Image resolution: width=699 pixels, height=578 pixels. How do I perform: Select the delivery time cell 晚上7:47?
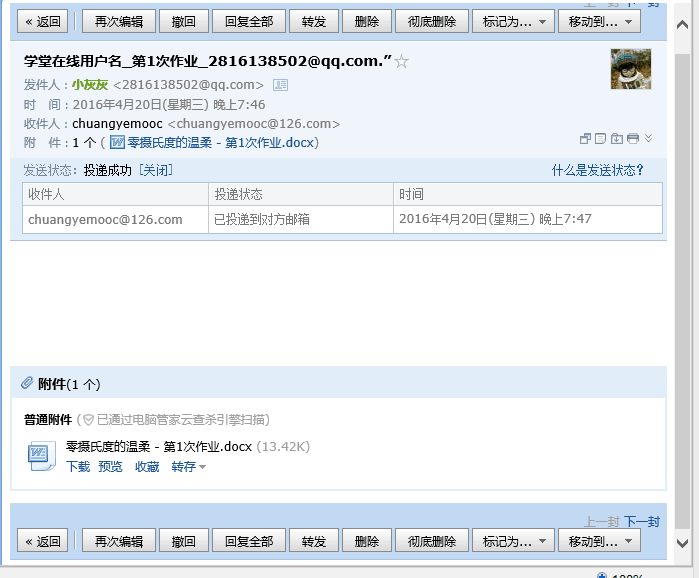(x=528, y=219)
